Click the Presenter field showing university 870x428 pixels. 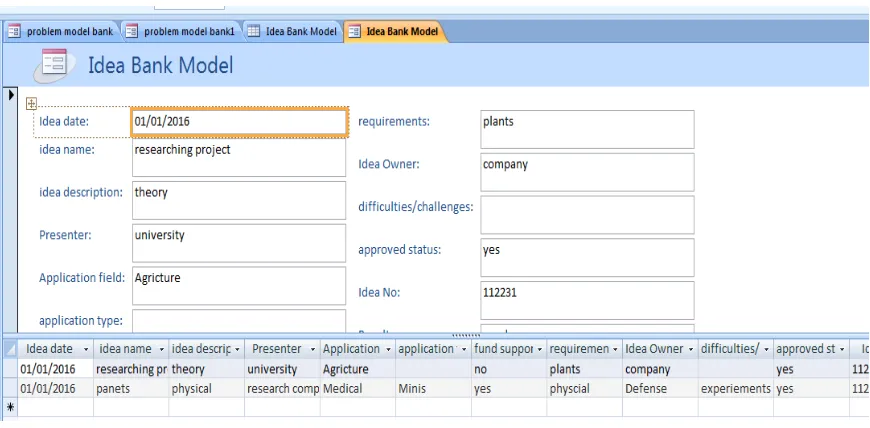239,243
